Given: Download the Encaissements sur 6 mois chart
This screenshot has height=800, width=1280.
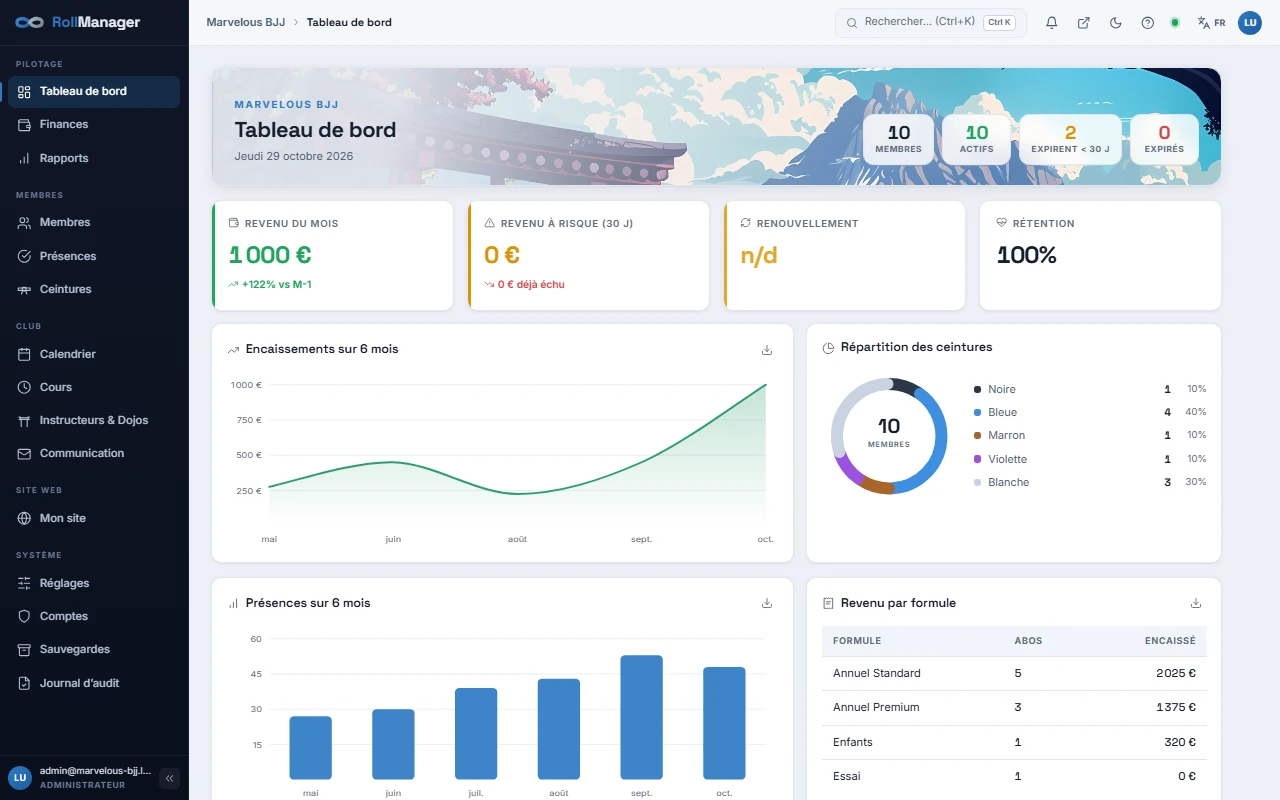Looking at the screenshot, I should click(x=767, y=350).
